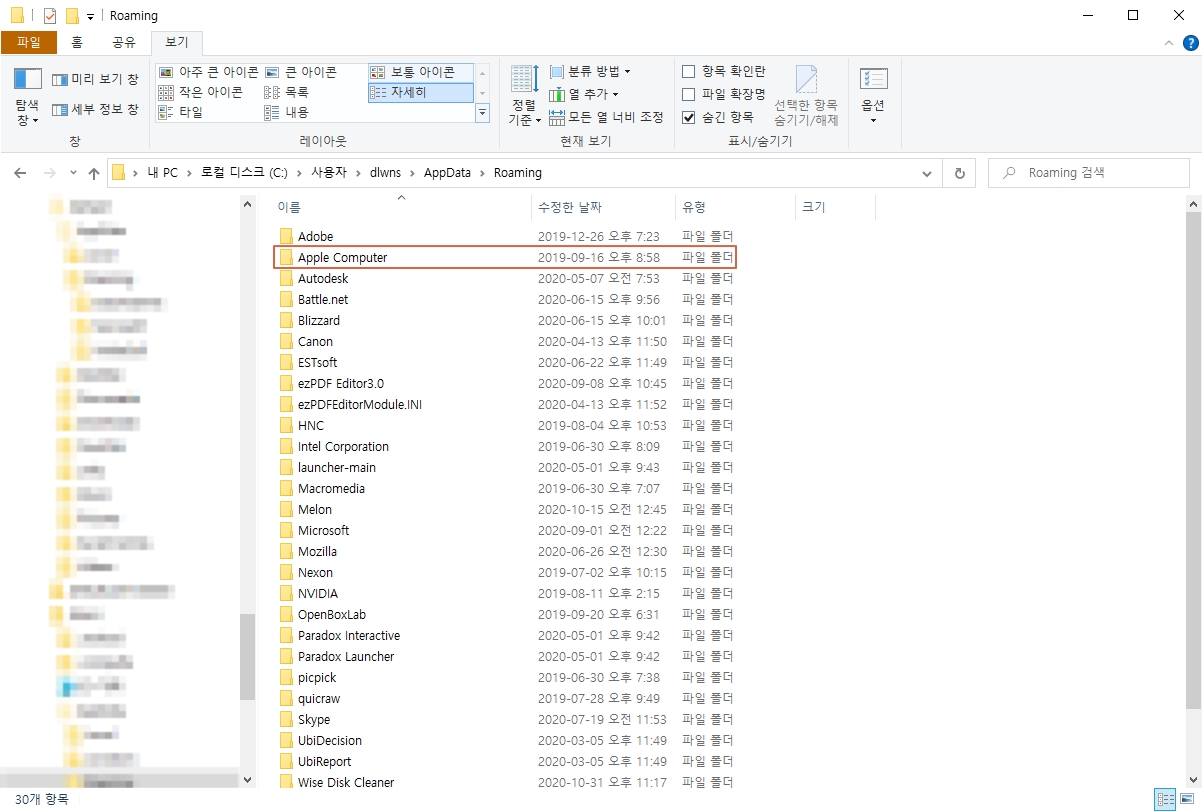The image size is (1203, 812).
Task: Collapse the ribbon with the chevron
Action: [1169, 43]
